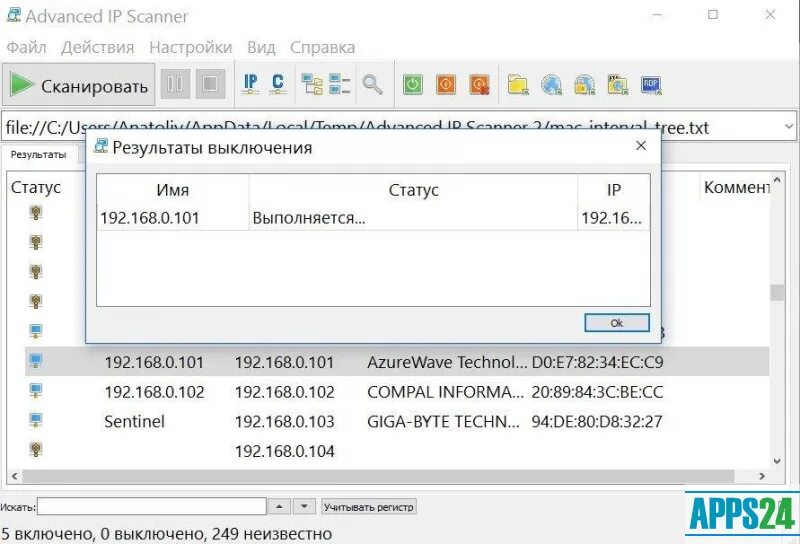Click the horizontal scrollbar left arrow
800x544 pixels.
pyautogui.click(x=15, y=476)
